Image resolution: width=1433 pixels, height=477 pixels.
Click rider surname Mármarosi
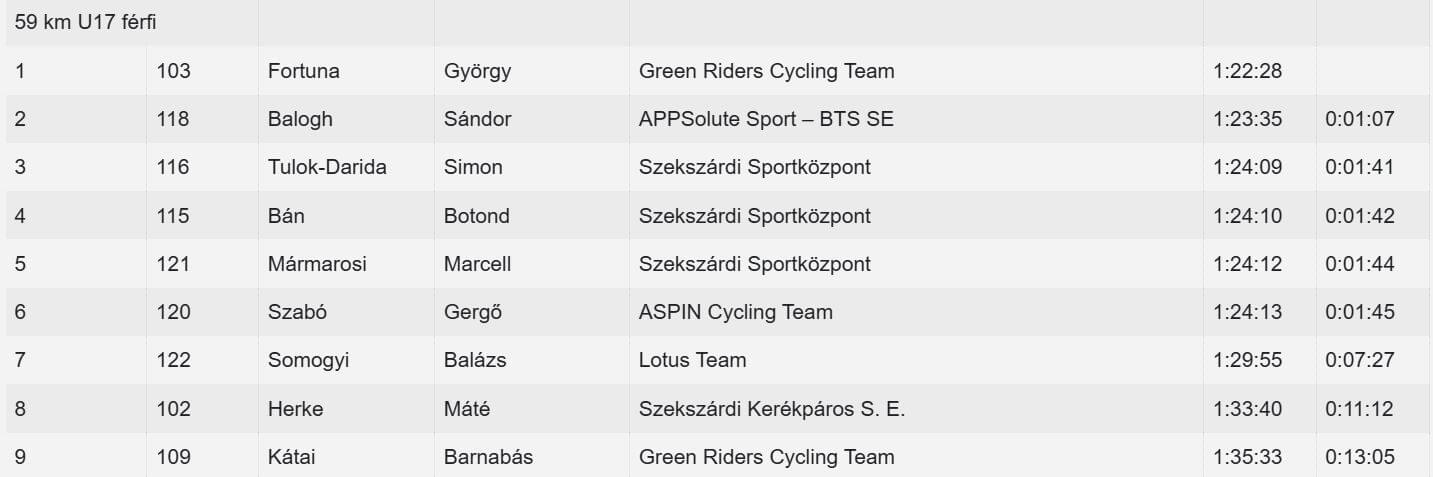coord(317,264)
